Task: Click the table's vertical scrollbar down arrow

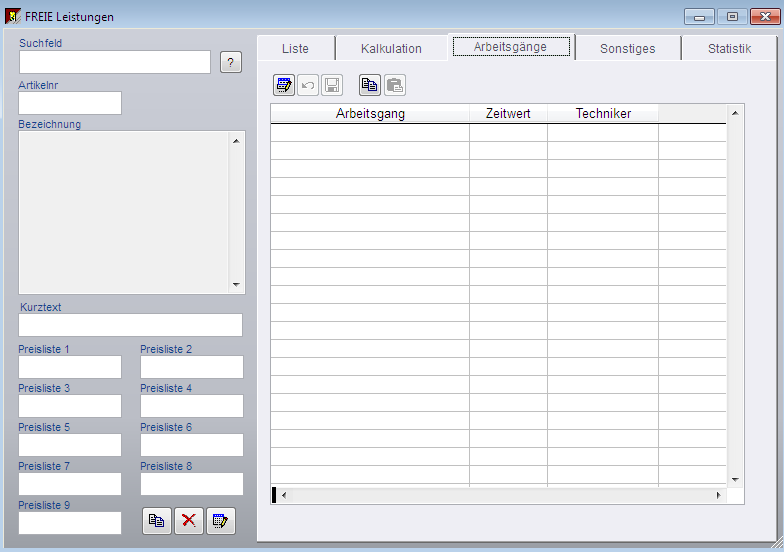Action: tap(735, 480)
